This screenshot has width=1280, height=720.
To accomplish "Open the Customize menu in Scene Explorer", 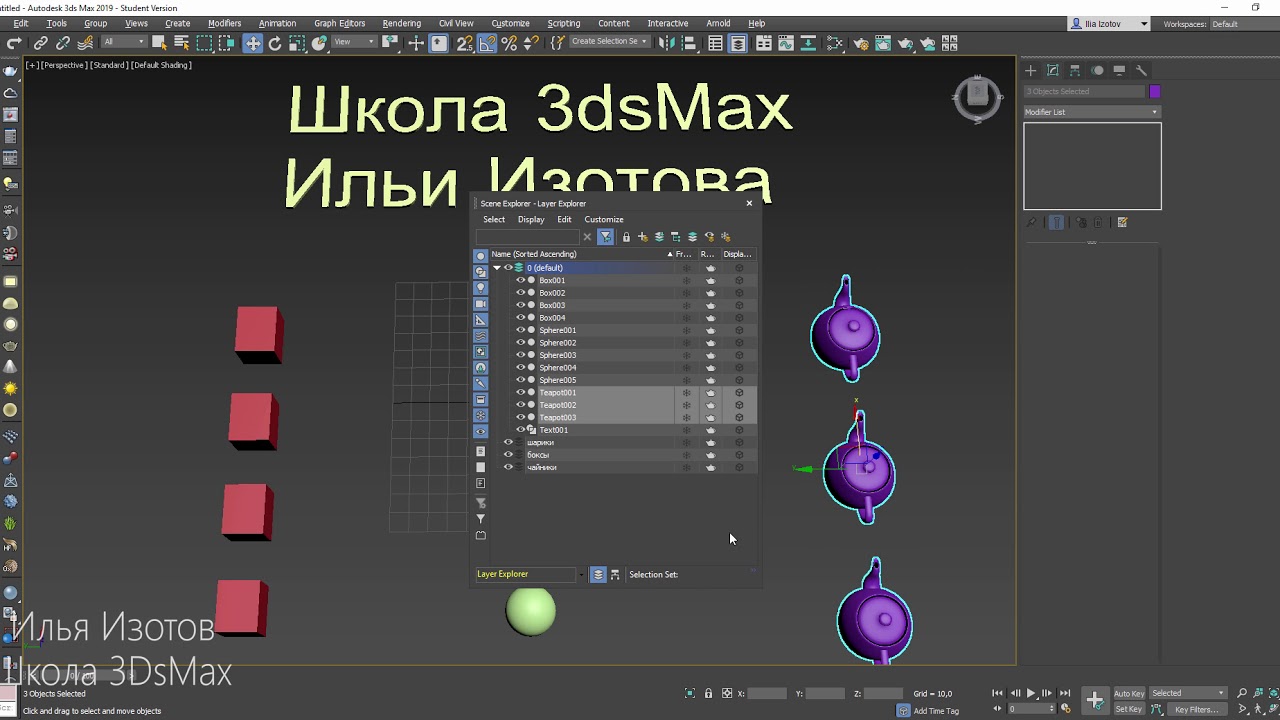I will [604, 219].
